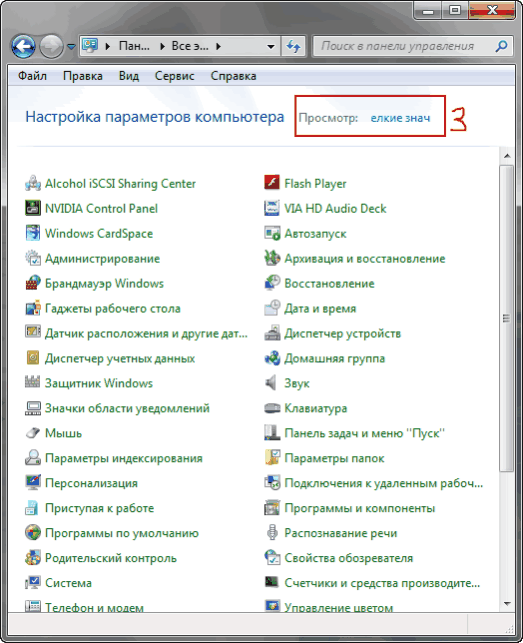Open the Диспетчер учетных данных icon
Image resolution: width=523 pixels, height=643 pixels.
pos(33,358)
